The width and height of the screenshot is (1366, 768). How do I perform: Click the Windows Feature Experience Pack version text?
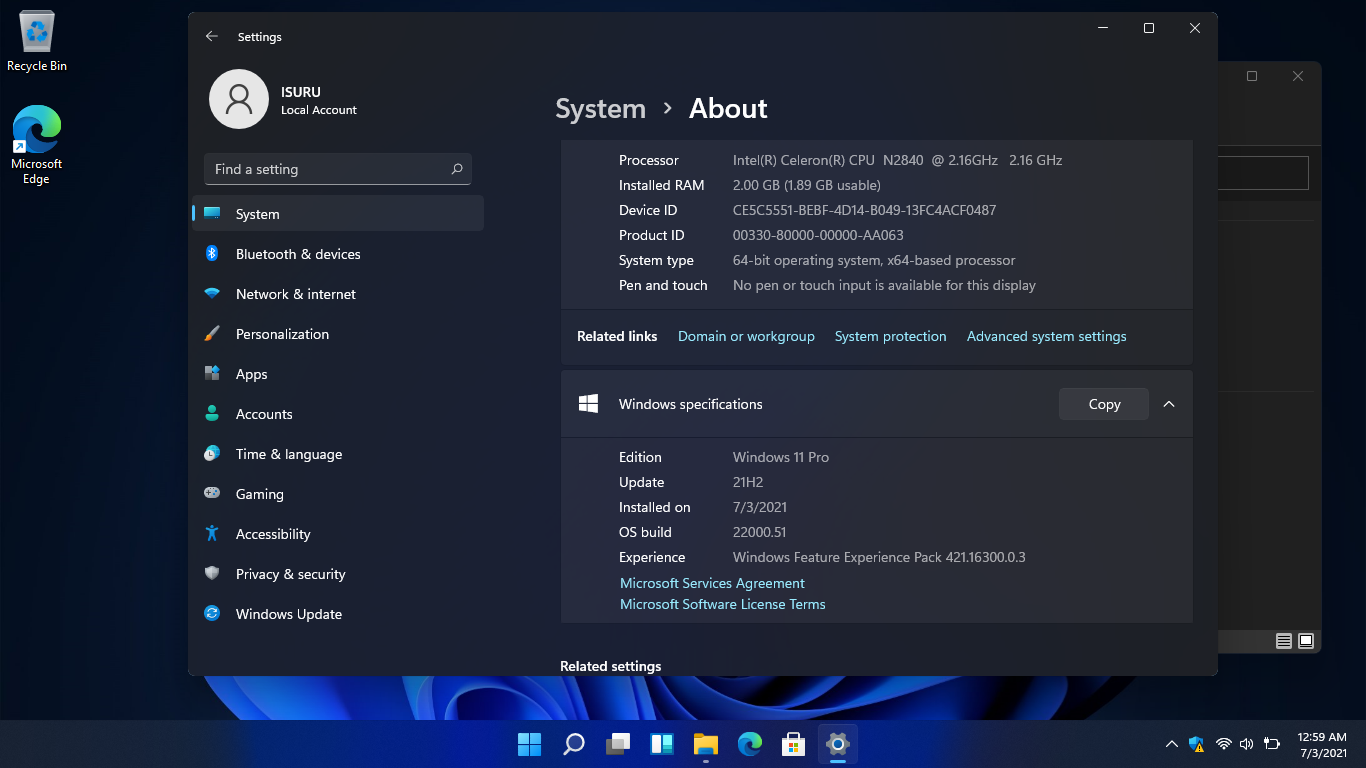point(879,557)
